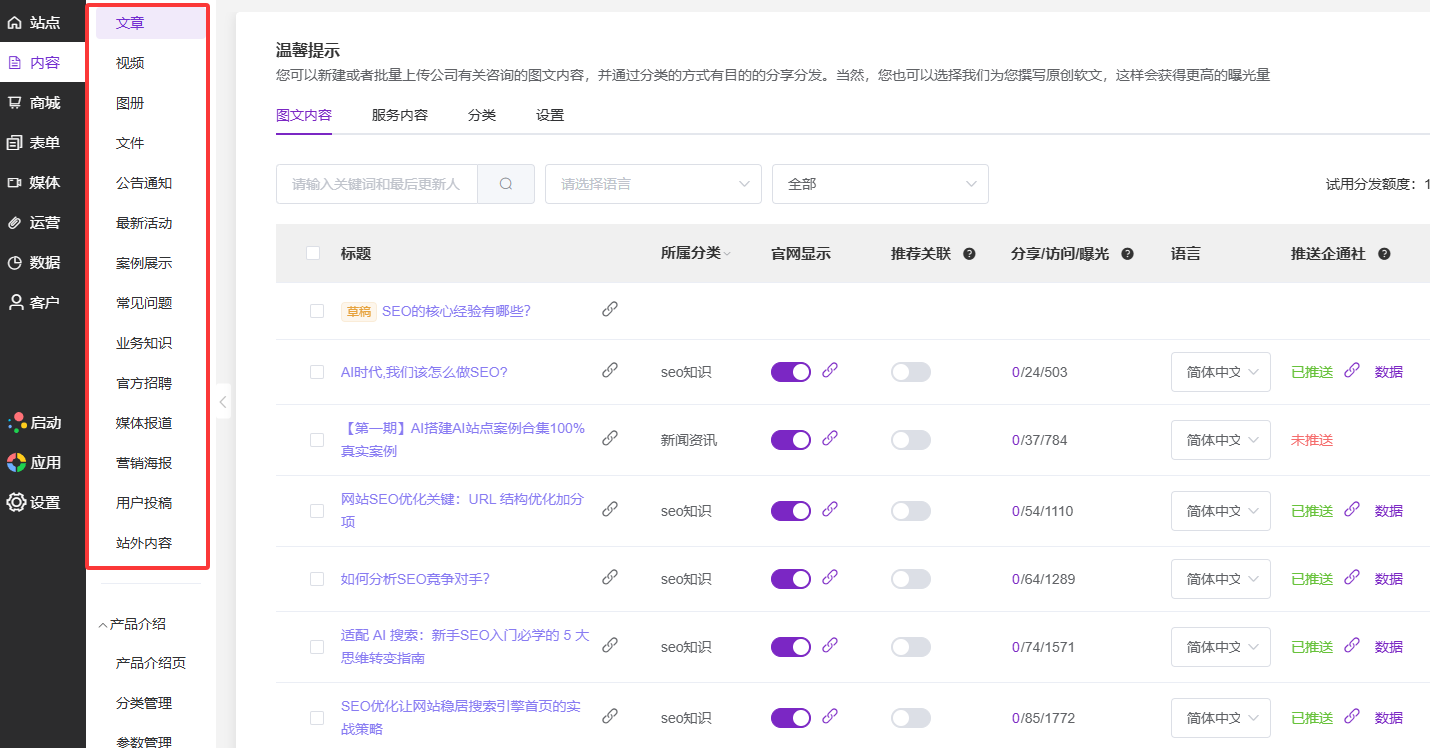The width and height of the screenshot is (1430, 748).
Task: Switch to the 服务内容 tab
Action: point(400,115)
